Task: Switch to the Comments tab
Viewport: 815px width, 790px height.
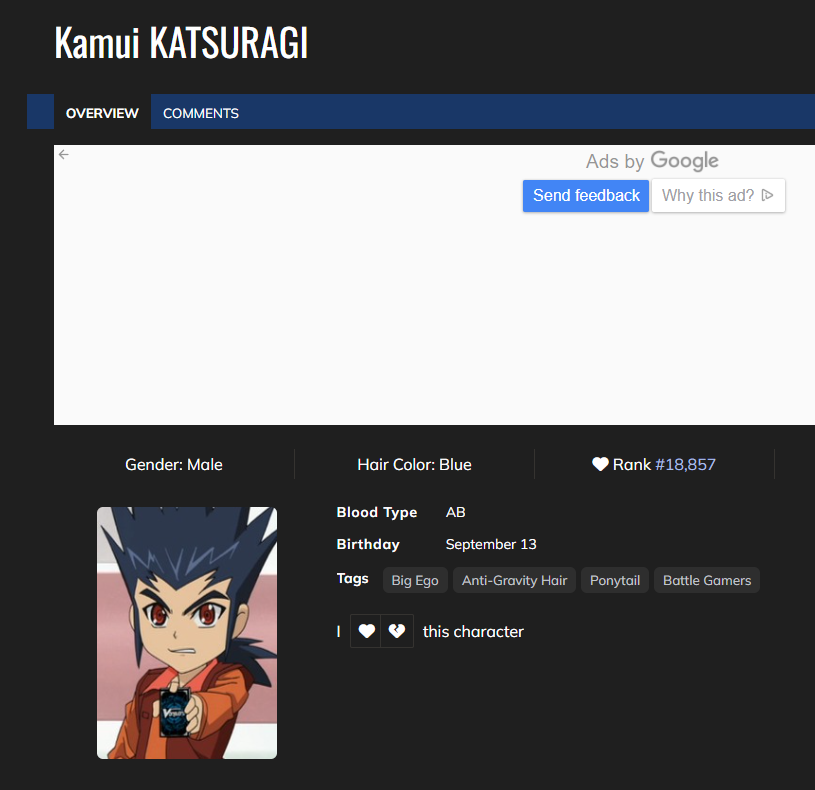Action: pos(201,113)
